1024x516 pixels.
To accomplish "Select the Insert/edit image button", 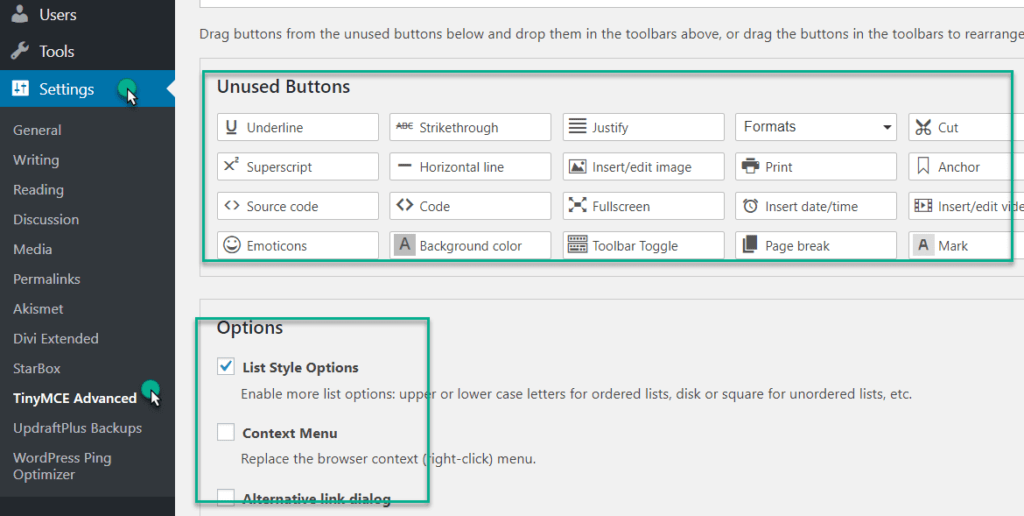I will (x=643, y=167).
